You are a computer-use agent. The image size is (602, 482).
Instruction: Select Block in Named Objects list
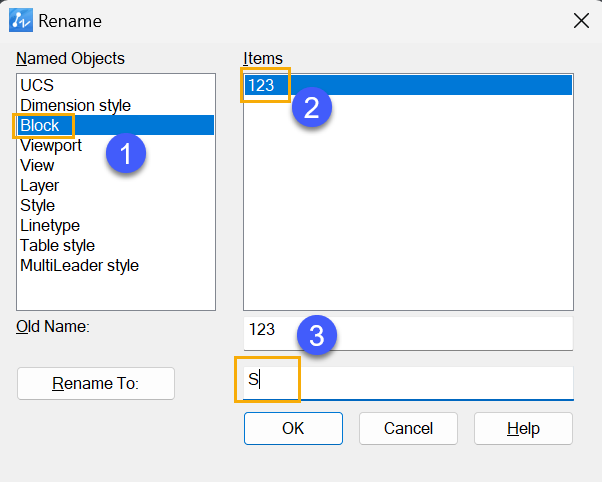coord(116,125)
